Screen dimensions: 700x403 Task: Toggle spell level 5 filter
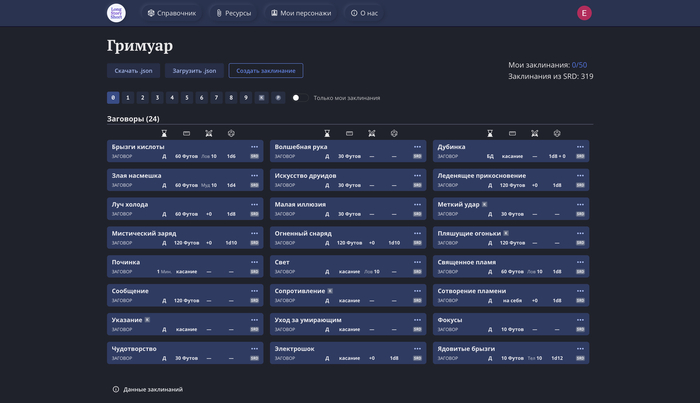[x=187, y=98]
